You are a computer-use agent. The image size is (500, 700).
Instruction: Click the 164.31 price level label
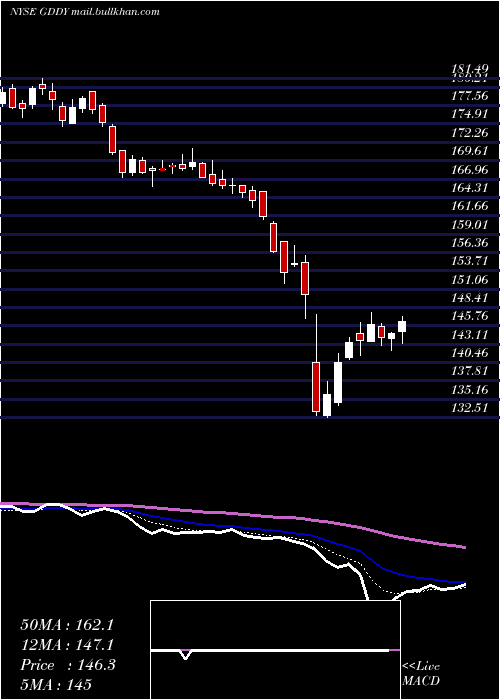[x=470, y=188]
